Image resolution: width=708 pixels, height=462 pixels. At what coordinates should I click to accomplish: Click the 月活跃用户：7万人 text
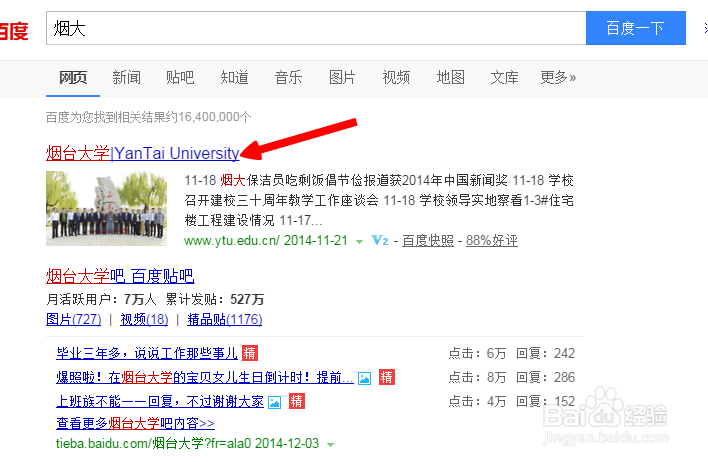tap(101, 299)
